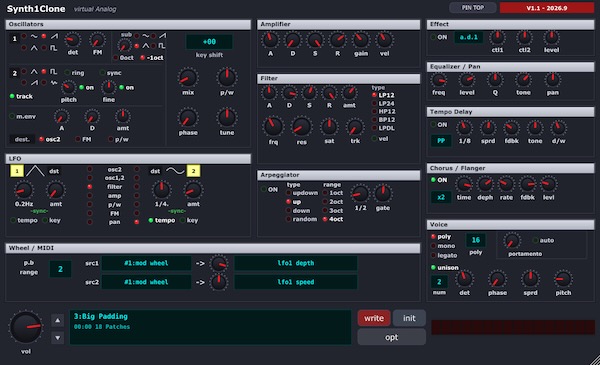This screenshot has height=365, width=600.
Task: Change the poly voice count 16
Action: tap(476, 240)
